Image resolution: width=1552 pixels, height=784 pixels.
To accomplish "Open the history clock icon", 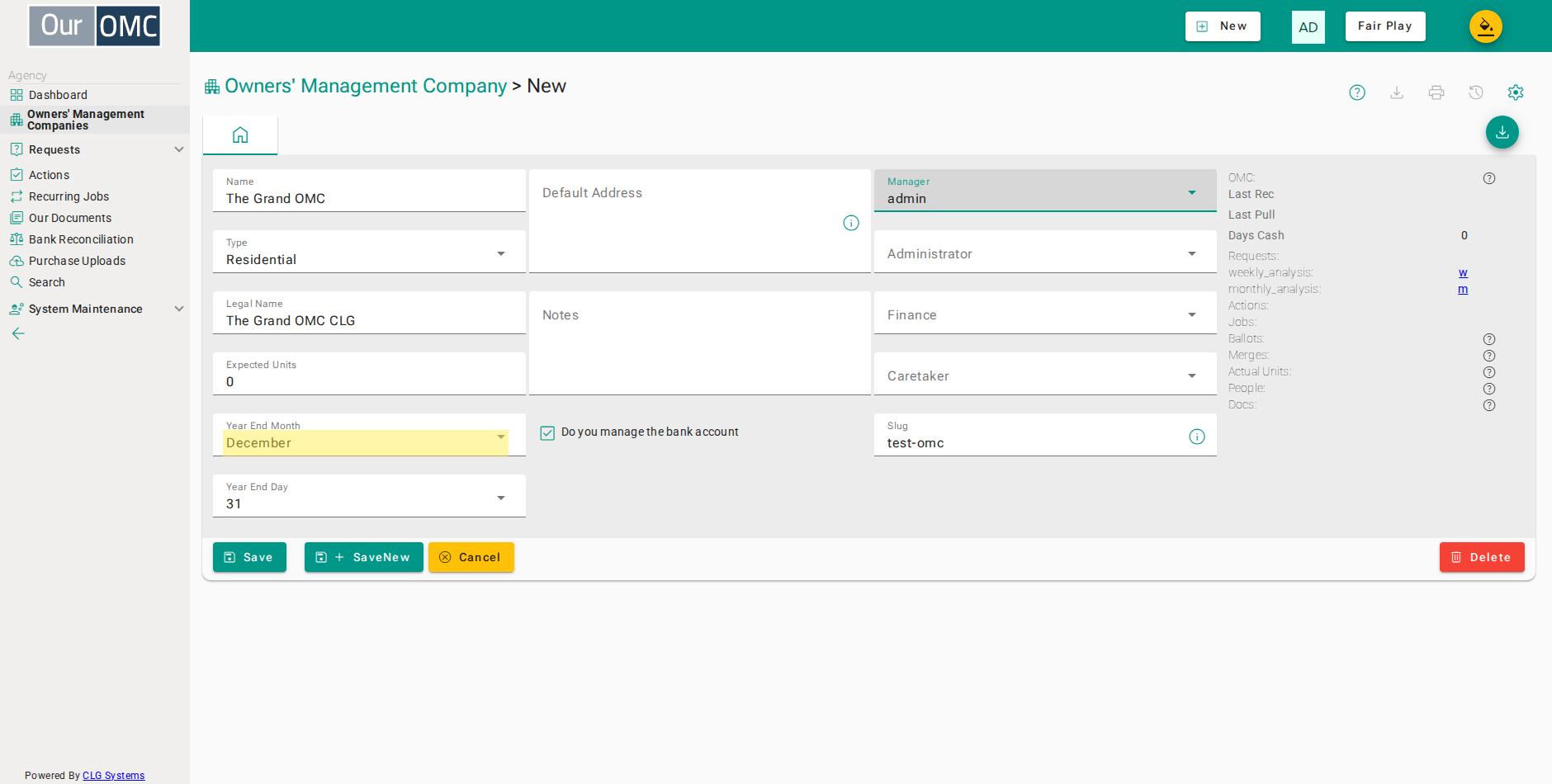I will tap(1476, 92).
